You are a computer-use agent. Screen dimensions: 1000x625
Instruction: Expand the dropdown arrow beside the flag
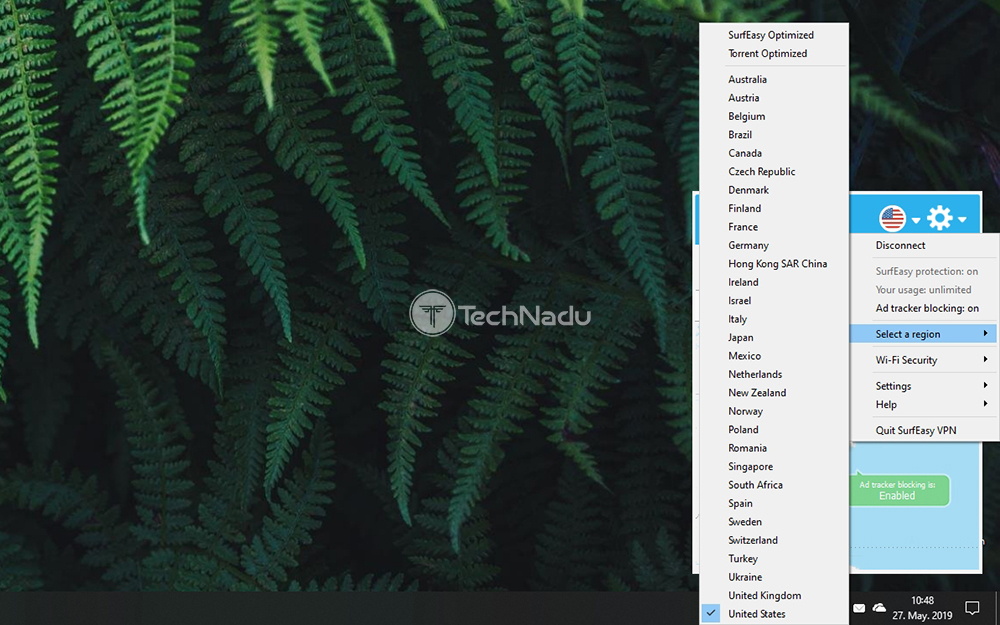916,220
